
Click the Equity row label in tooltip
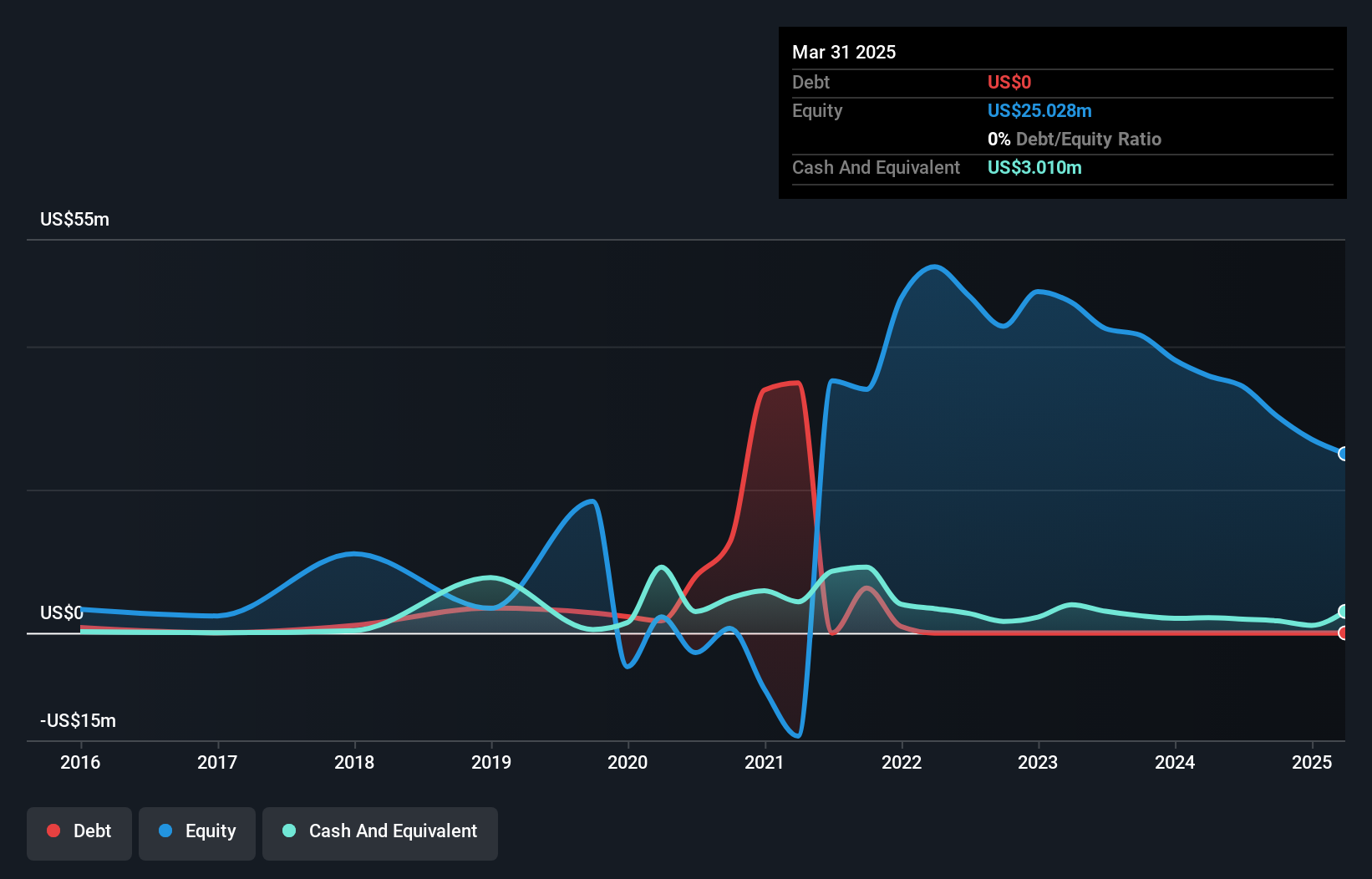[817, 110]
